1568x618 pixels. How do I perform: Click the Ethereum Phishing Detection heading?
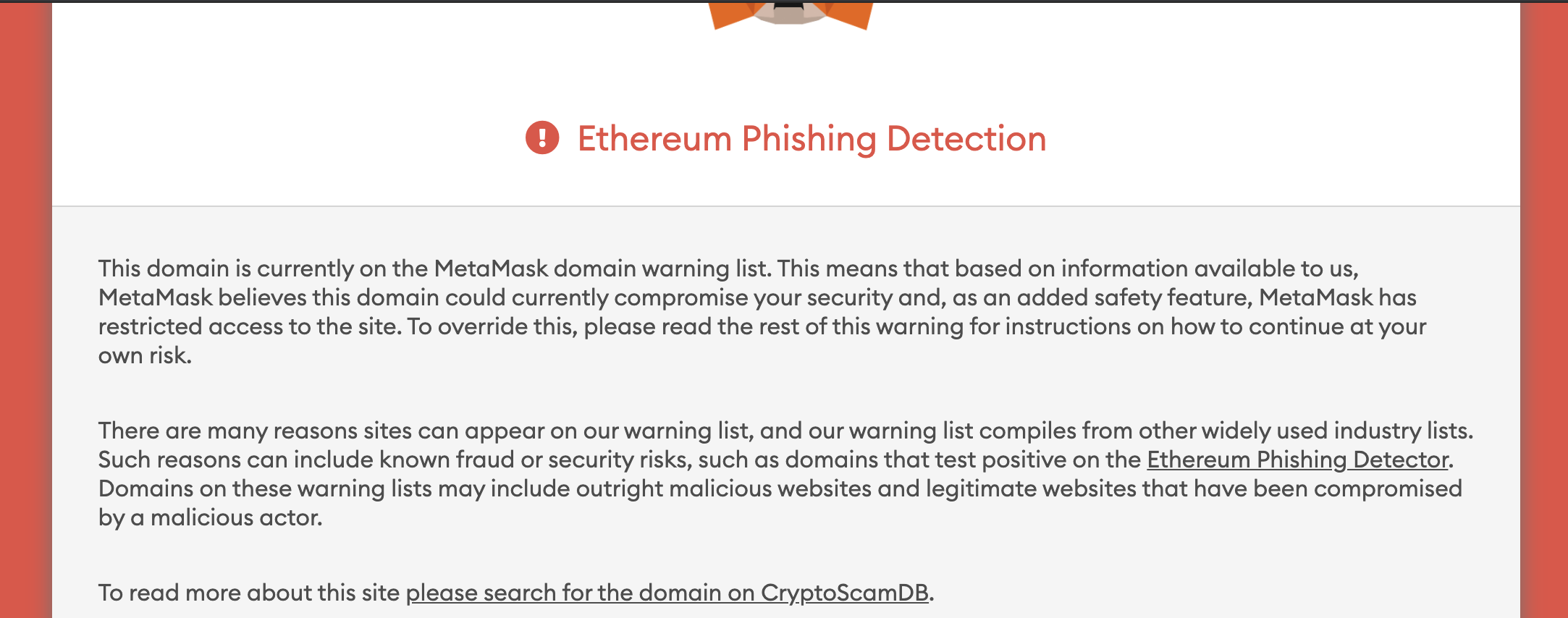[x=812, y=138]
